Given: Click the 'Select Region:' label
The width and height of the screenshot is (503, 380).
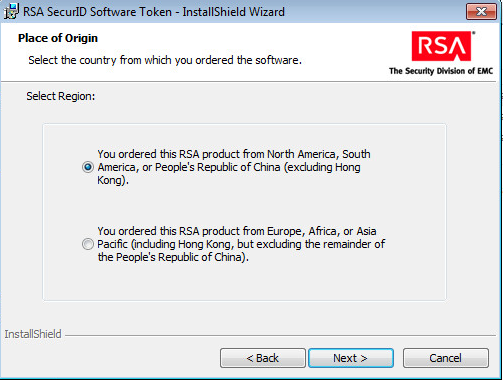Looking at the screenshot, I should coord(61,96).
